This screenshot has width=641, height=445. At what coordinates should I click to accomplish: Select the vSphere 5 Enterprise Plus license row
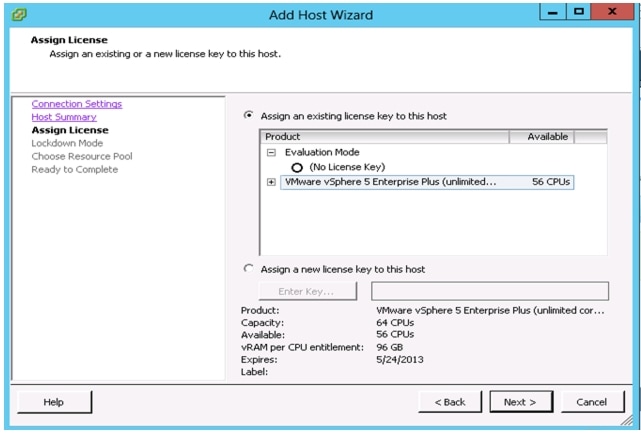(427, 182)
